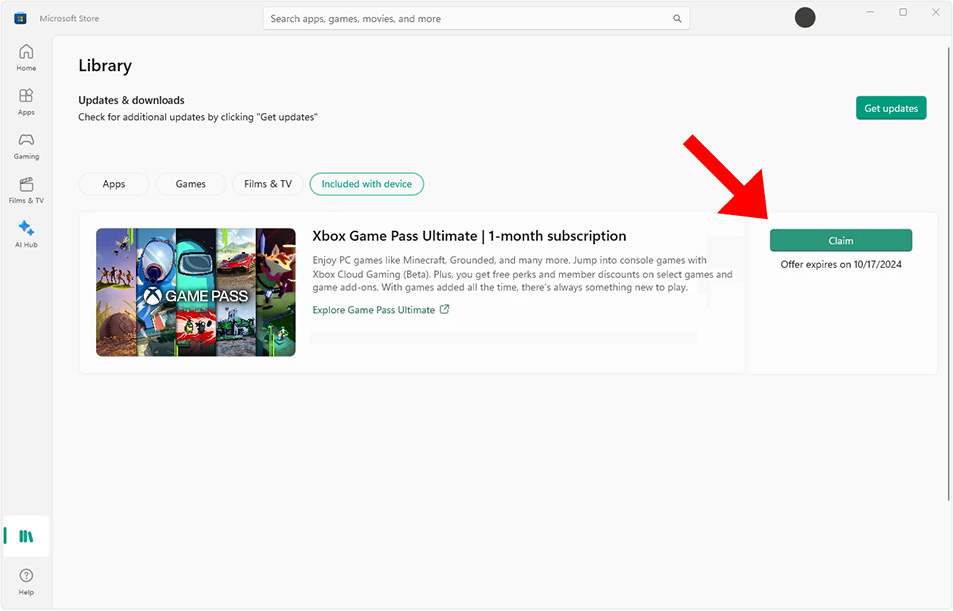Go to Gaming in the sidebar

26,146
